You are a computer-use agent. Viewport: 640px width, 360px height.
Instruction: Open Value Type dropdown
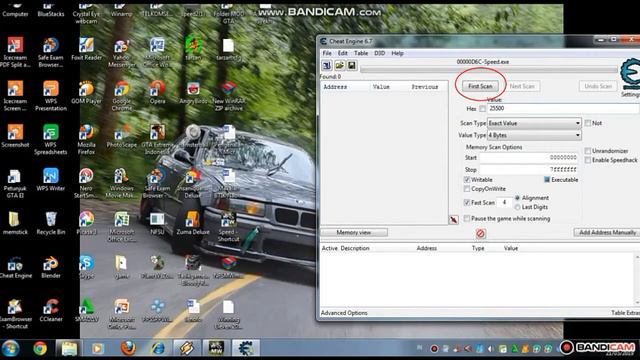tap(534, 135)
